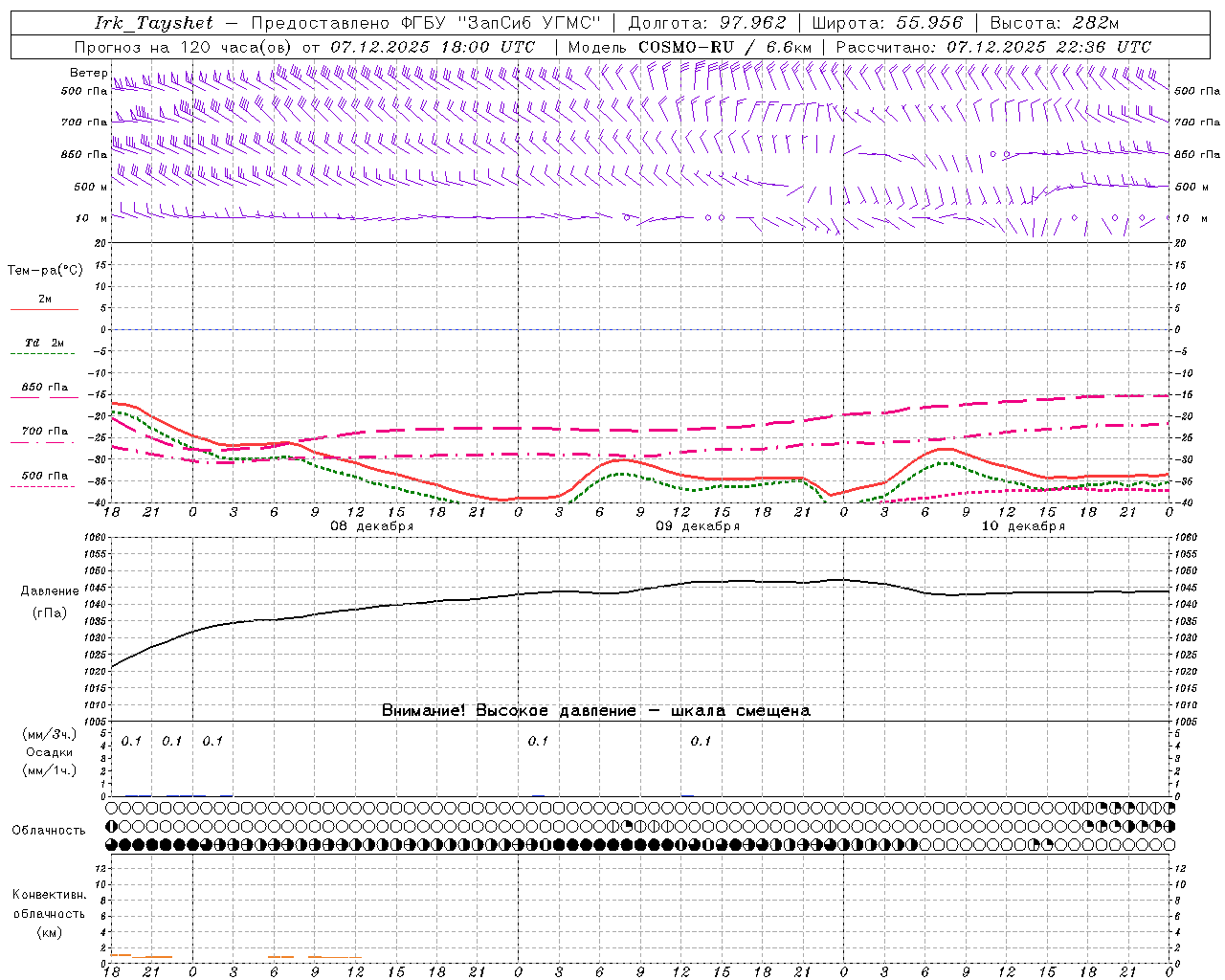Click the dotted line sample under 500 гПа legend
Viewport: 1225px width, 980px height.
pyautogui.click(x=42, y=486)
